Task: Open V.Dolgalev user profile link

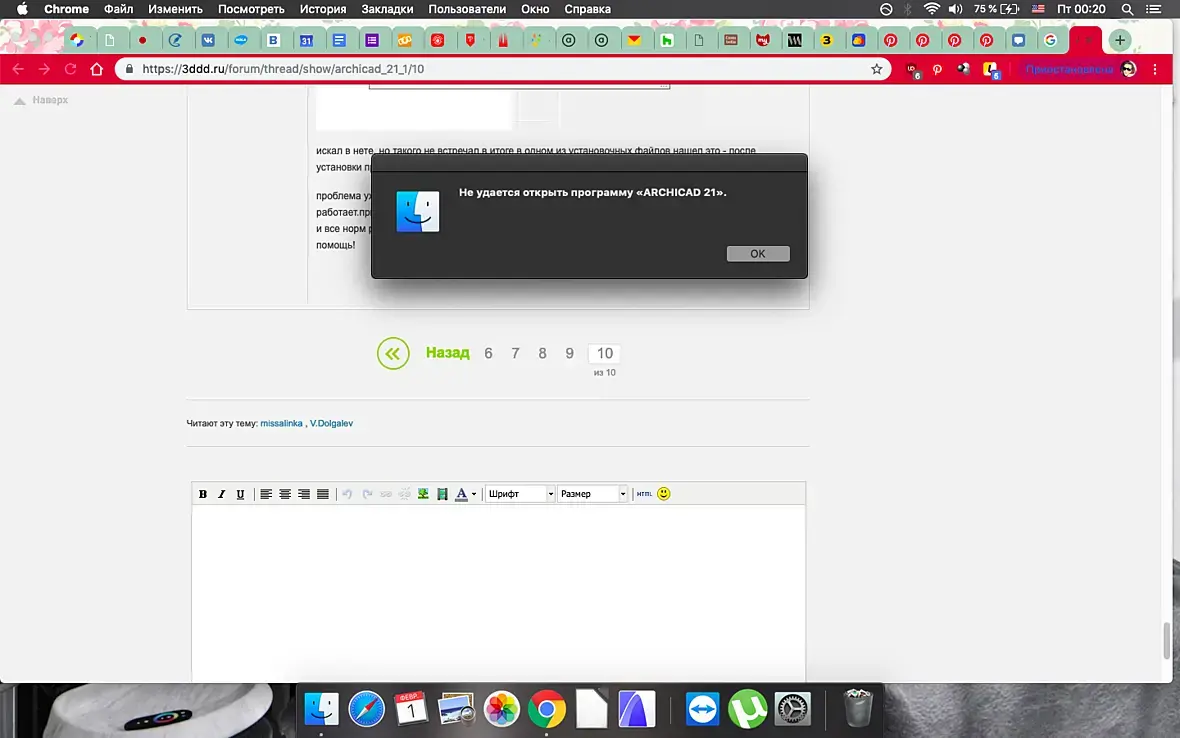Action: (x=331, y=424)
